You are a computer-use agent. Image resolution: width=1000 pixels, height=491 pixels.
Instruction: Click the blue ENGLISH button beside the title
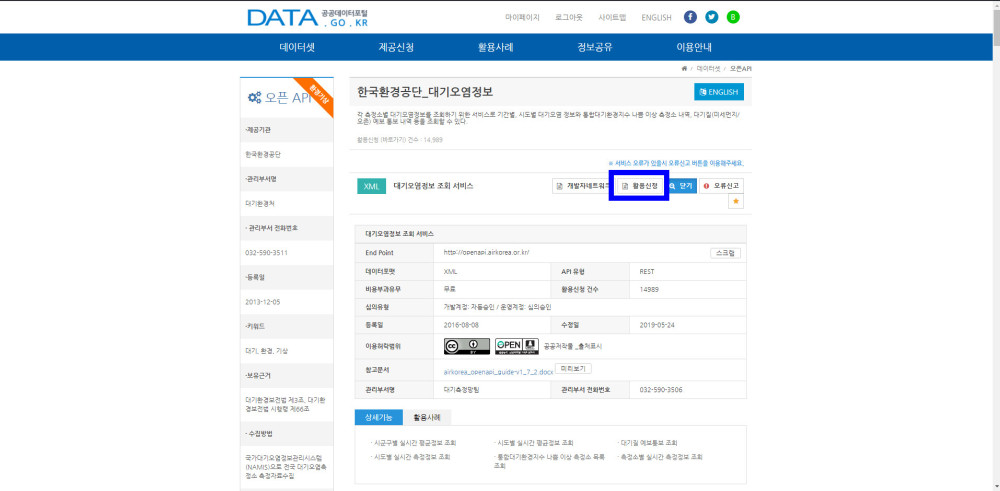[x=719, y=92]
